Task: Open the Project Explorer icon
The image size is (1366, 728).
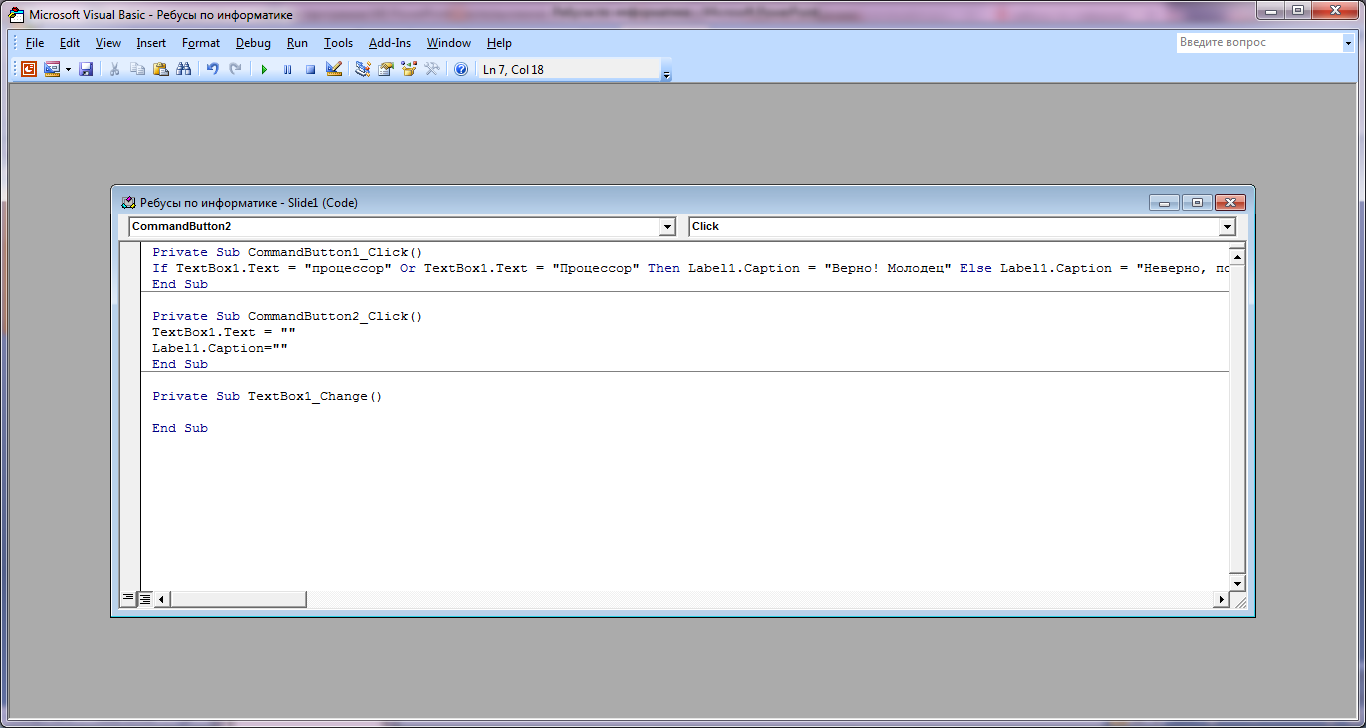Action: point(363,69)
